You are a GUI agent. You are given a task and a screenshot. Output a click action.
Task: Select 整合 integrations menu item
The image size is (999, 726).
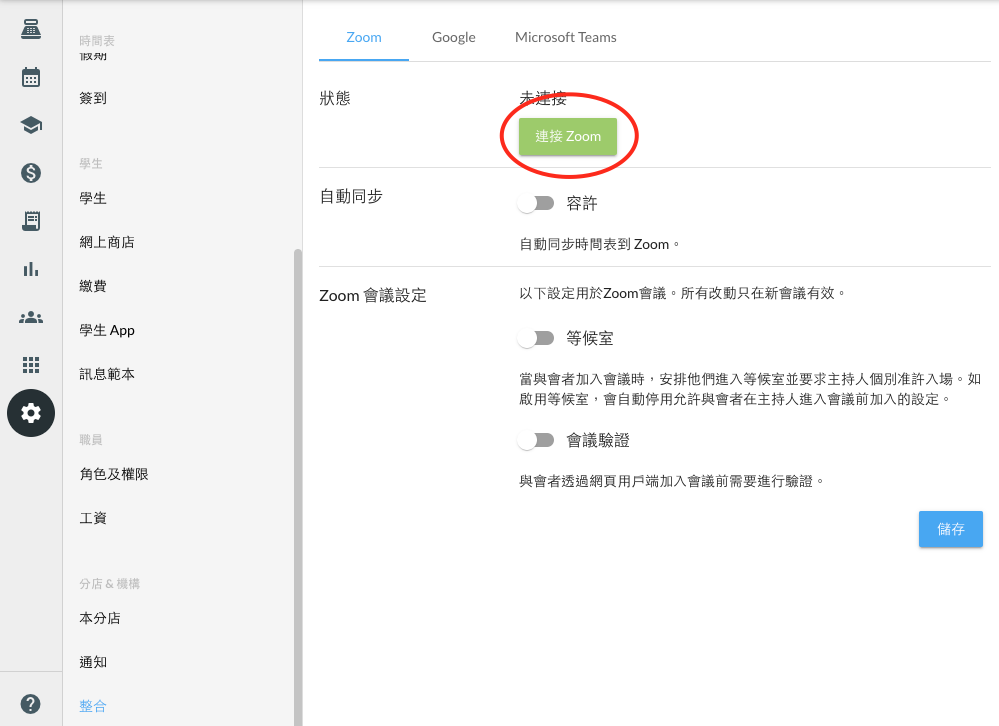(93, 706)
